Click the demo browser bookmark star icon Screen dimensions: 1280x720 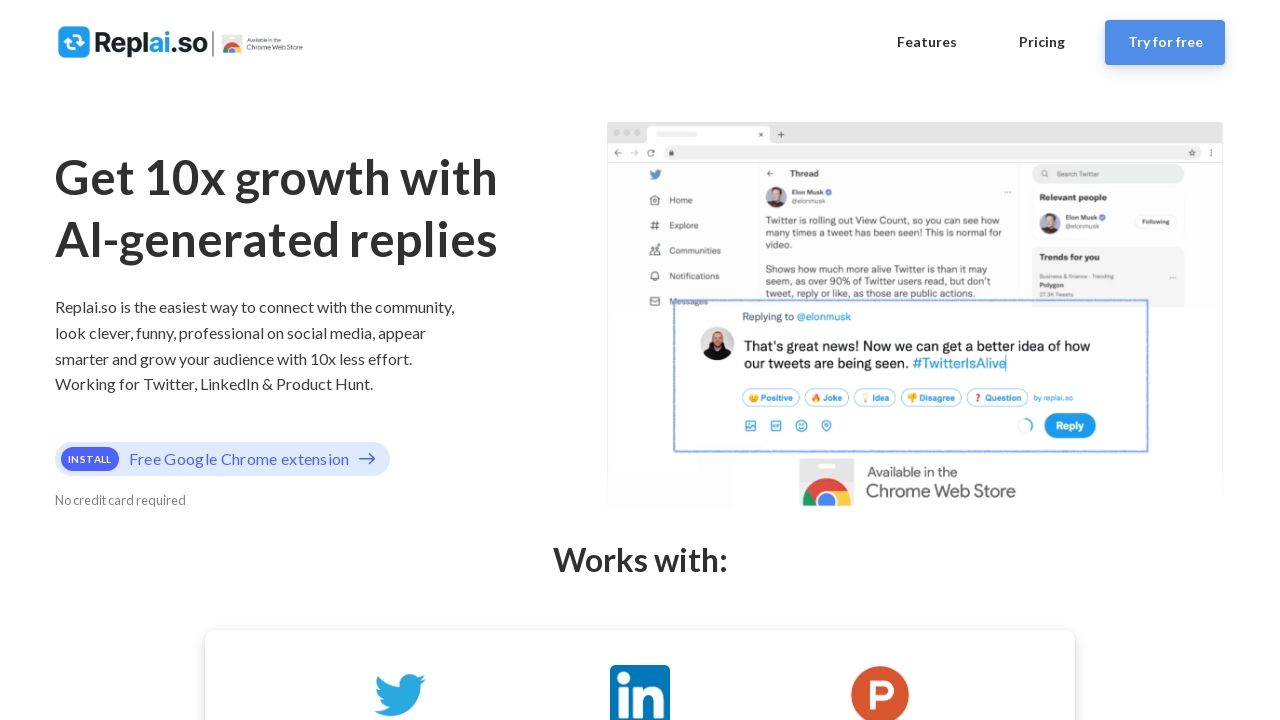tap(1192, 153)
